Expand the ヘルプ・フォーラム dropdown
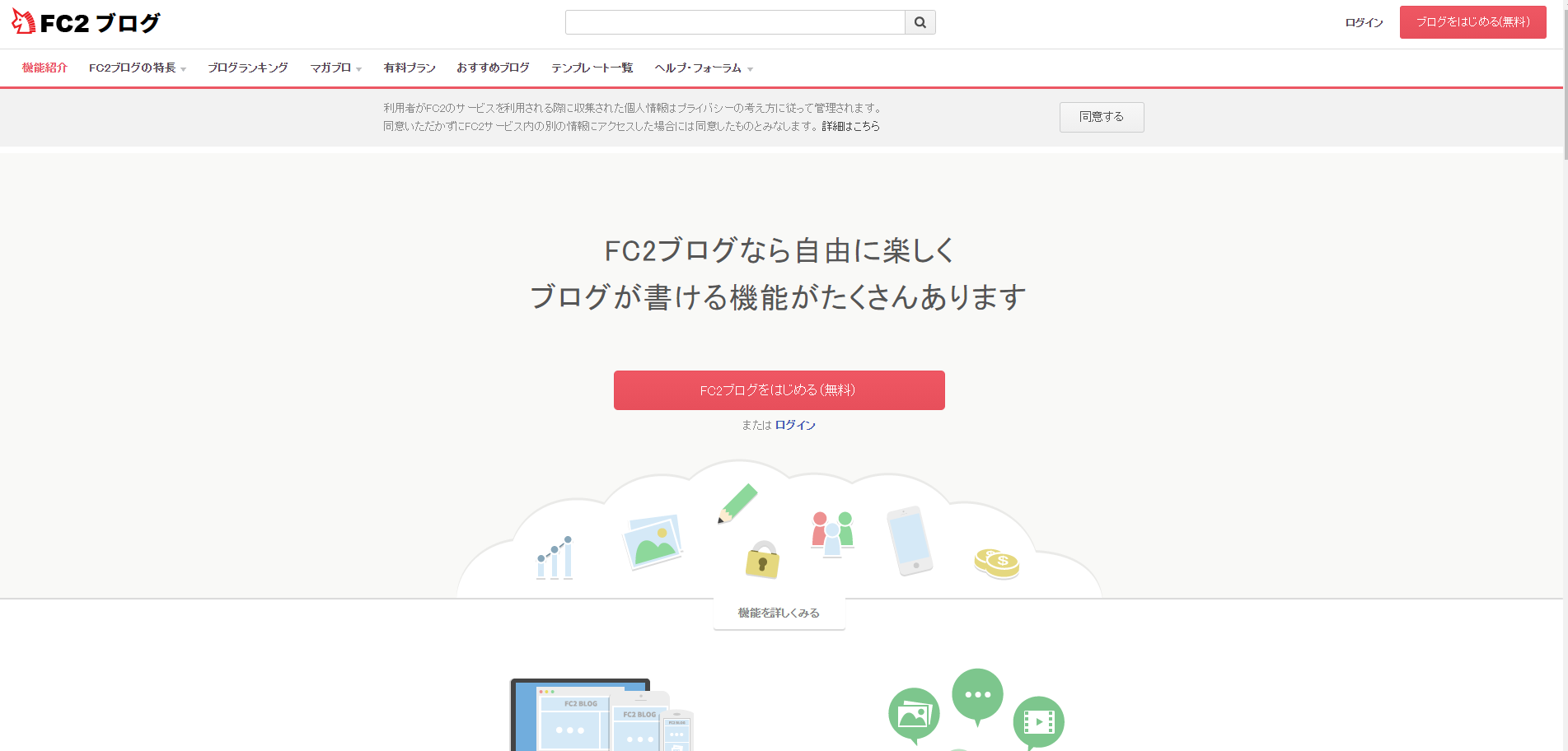The image size is (1568, 751). pyautogui.click(x=704, y=68)
